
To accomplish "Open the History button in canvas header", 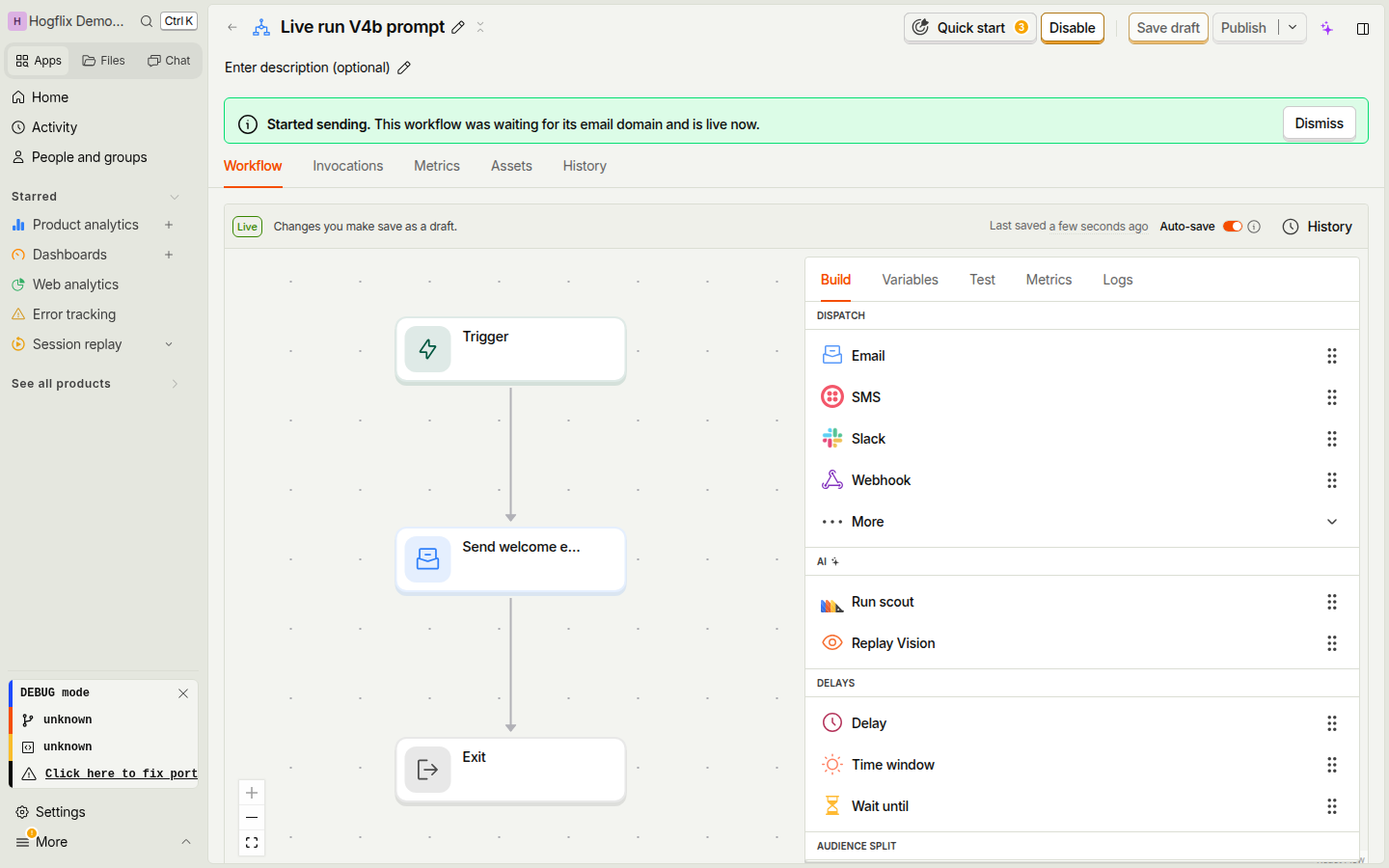I will (x=1318, y=227).
